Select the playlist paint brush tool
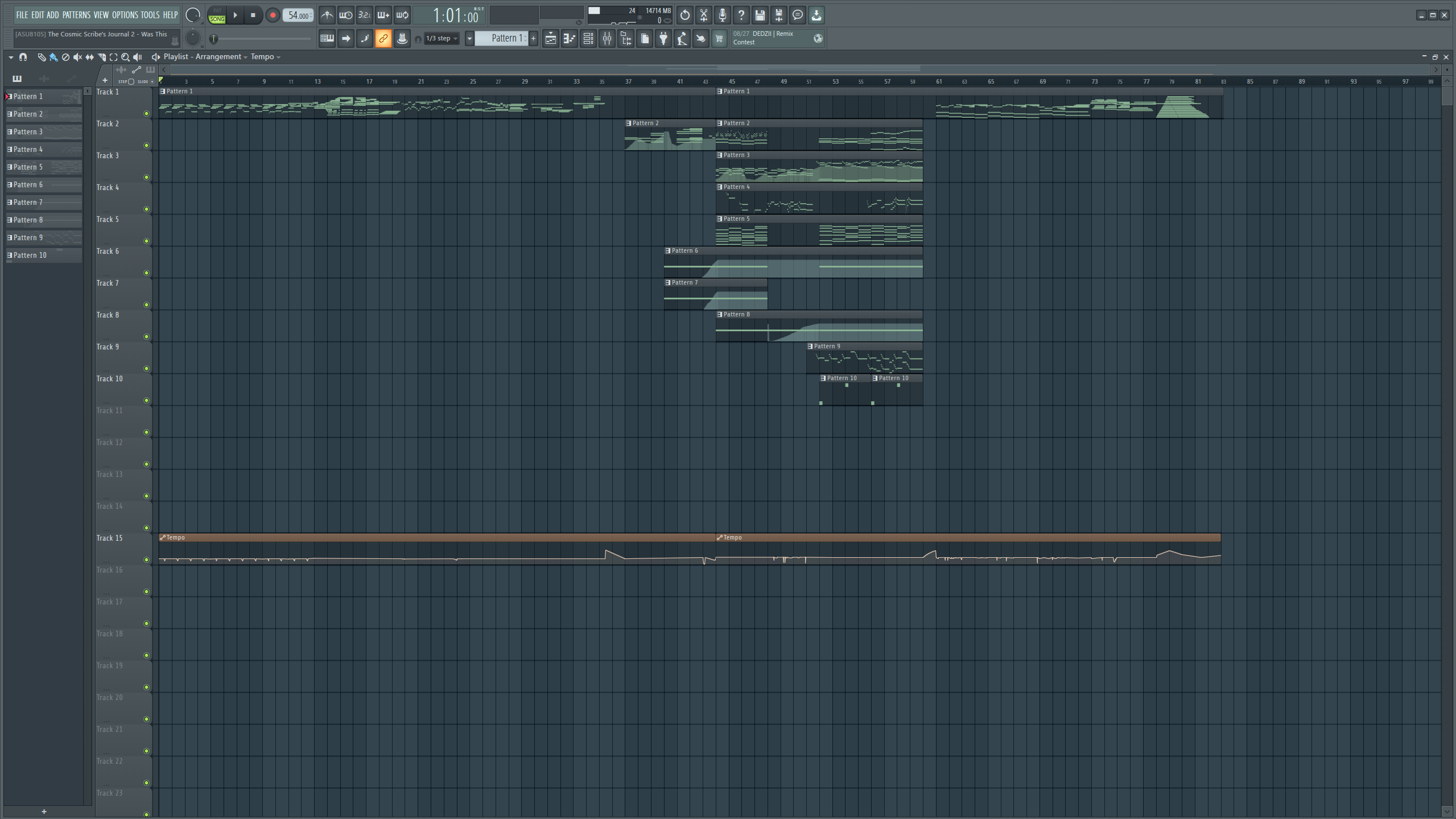The width and height of the screenshot is (1456, 819). point(53,57)
